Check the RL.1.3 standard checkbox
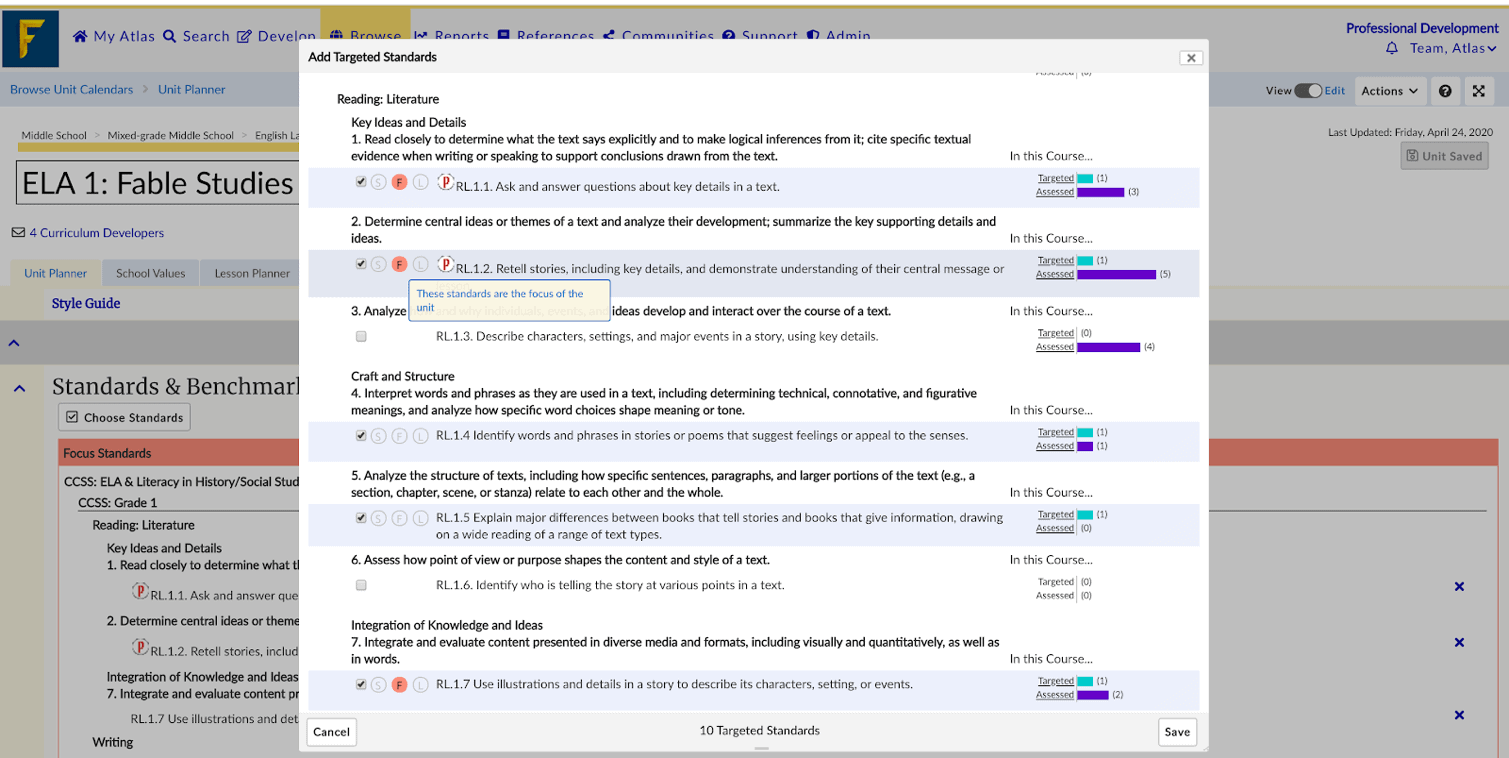1509x758 pixels. (x=361, y=337)
